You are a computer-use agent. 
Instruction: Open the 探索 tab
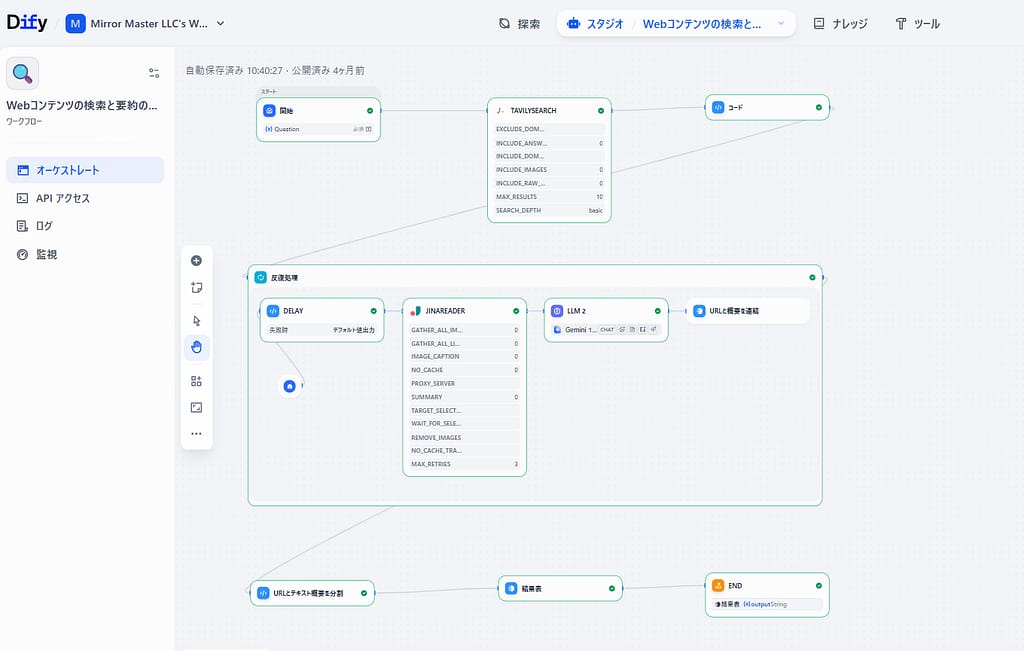point(519,24)
